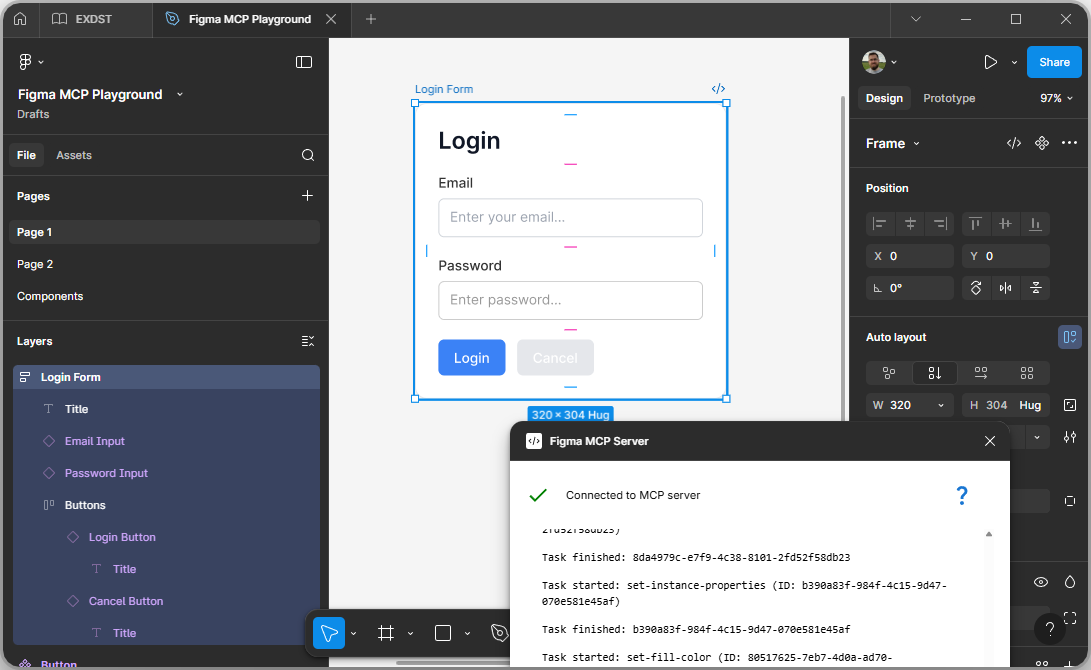Image resolution: width=1091 pixels, height=670 pixels.
Task: Disable Auto layout with its toggle
Action: click(1070, 337)
